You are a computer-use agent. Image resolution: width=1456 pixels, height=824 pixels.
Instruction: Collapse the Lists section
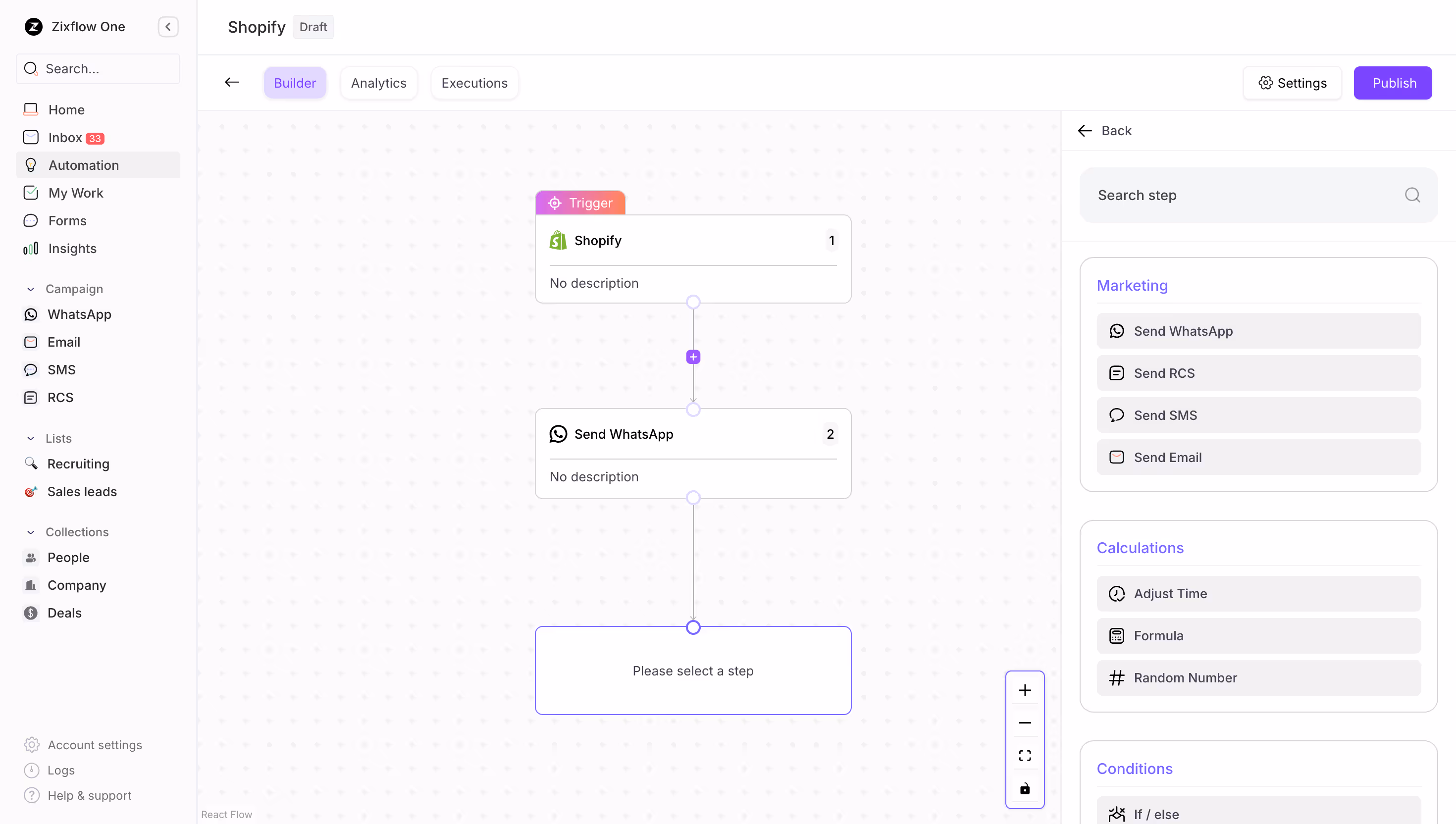[31, 439]
